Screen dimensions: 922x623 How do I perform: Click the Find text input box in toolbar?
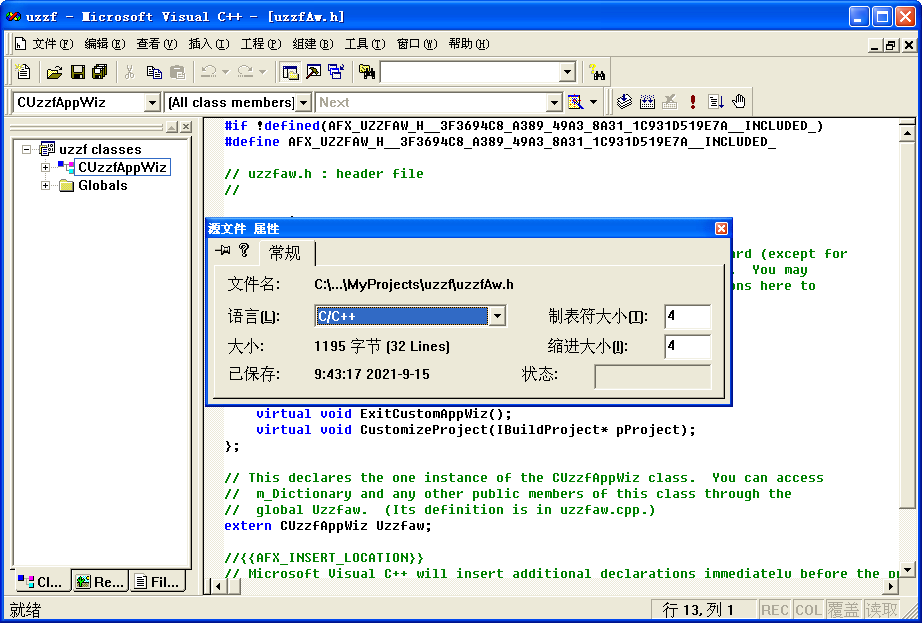(x=470, y=73)
